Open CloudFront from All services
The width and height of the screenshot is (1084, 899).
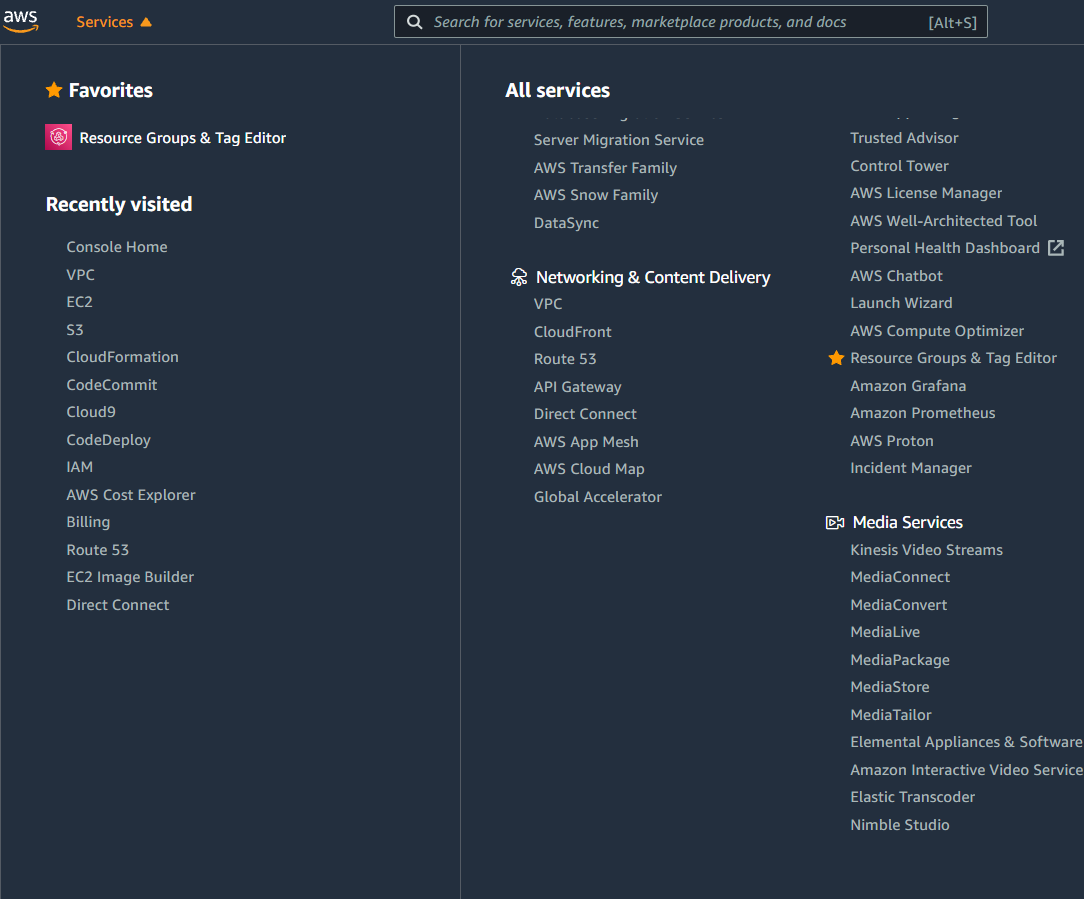pos(572,331)
